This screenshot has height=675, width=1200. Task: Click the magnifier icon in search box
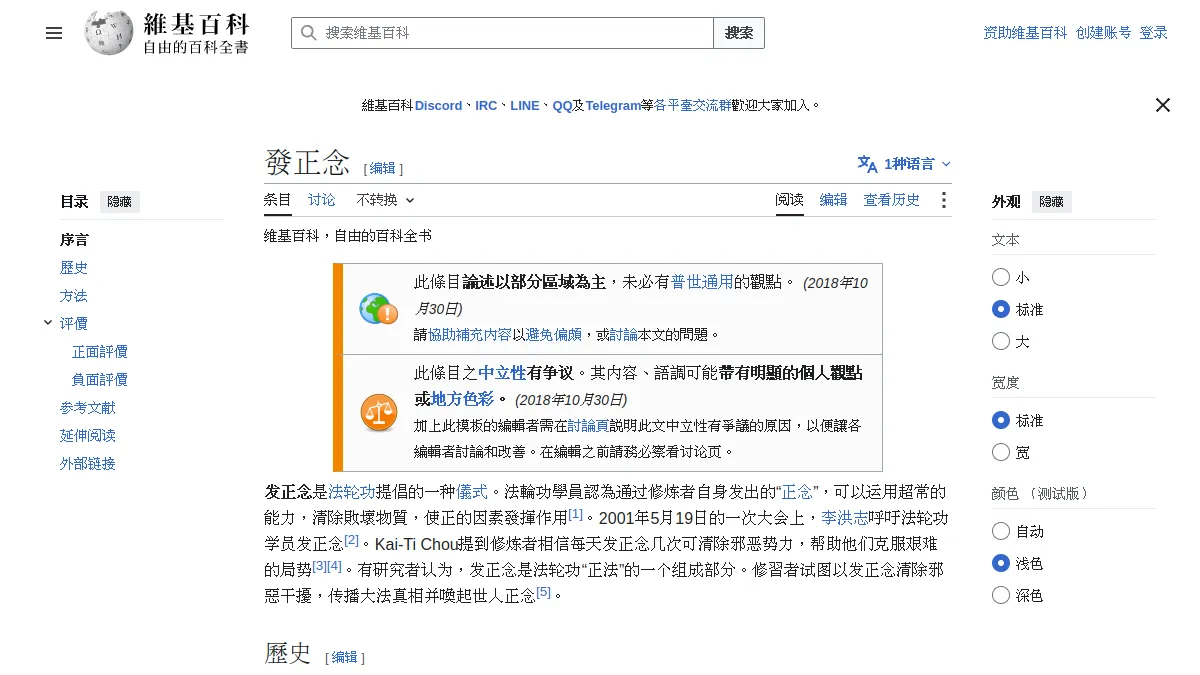(309, 33)
